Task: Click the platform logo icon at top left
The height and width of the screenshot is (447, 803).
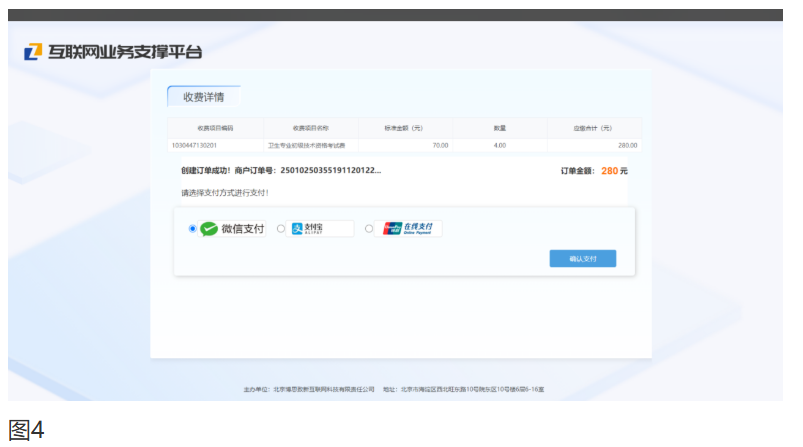Action: (33, 51)
